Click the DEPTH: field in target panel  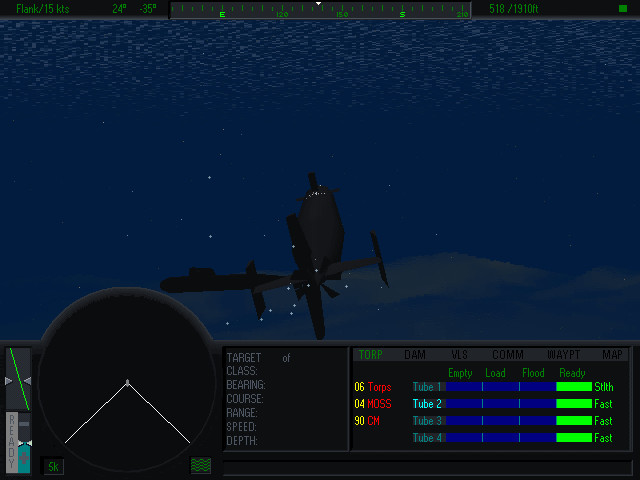coord(242,440)
